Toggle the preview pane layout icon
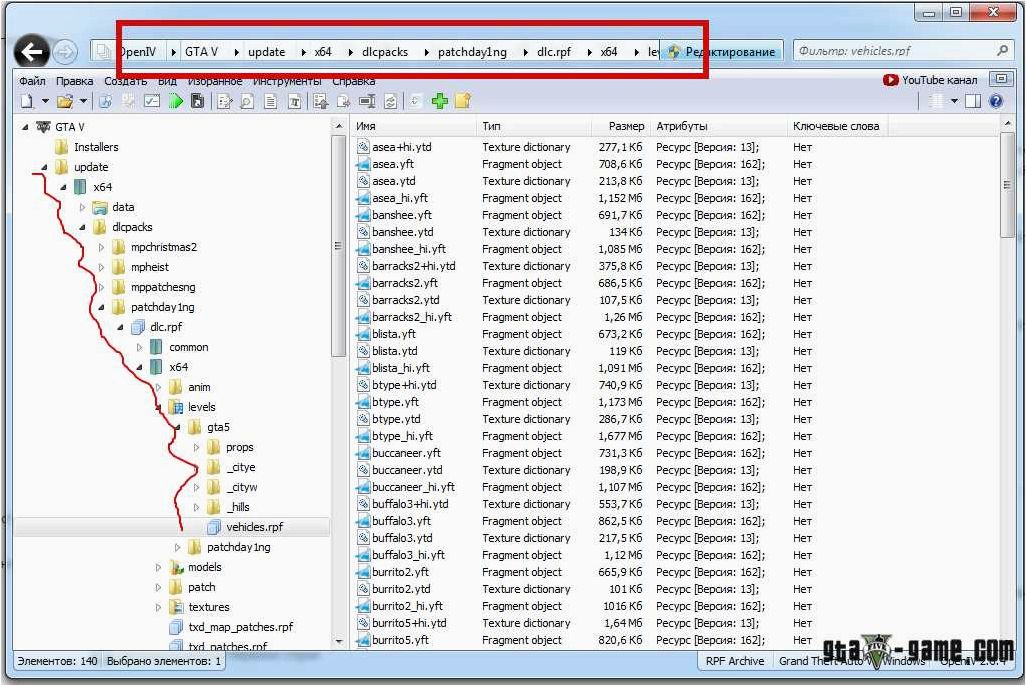This screenshot has height=686, width=1026. 974,101
